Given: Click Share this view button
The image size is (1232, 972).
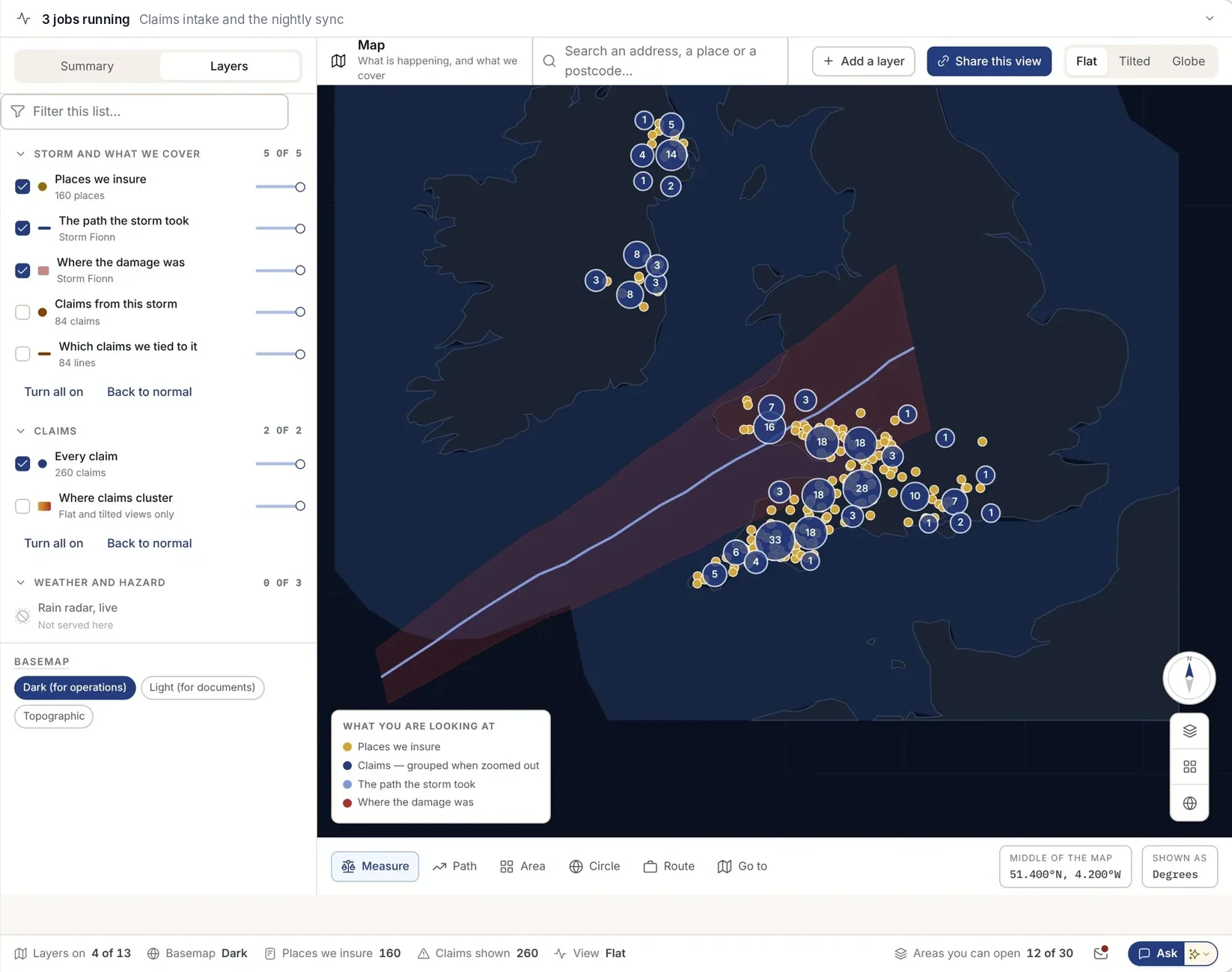Looking at the screenshot, I should click(x=989, y=61).
